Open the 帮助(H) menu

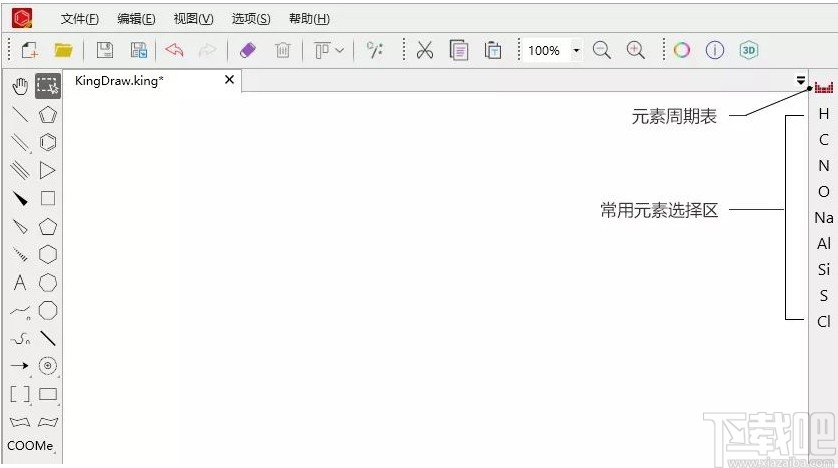click(309, 19)
